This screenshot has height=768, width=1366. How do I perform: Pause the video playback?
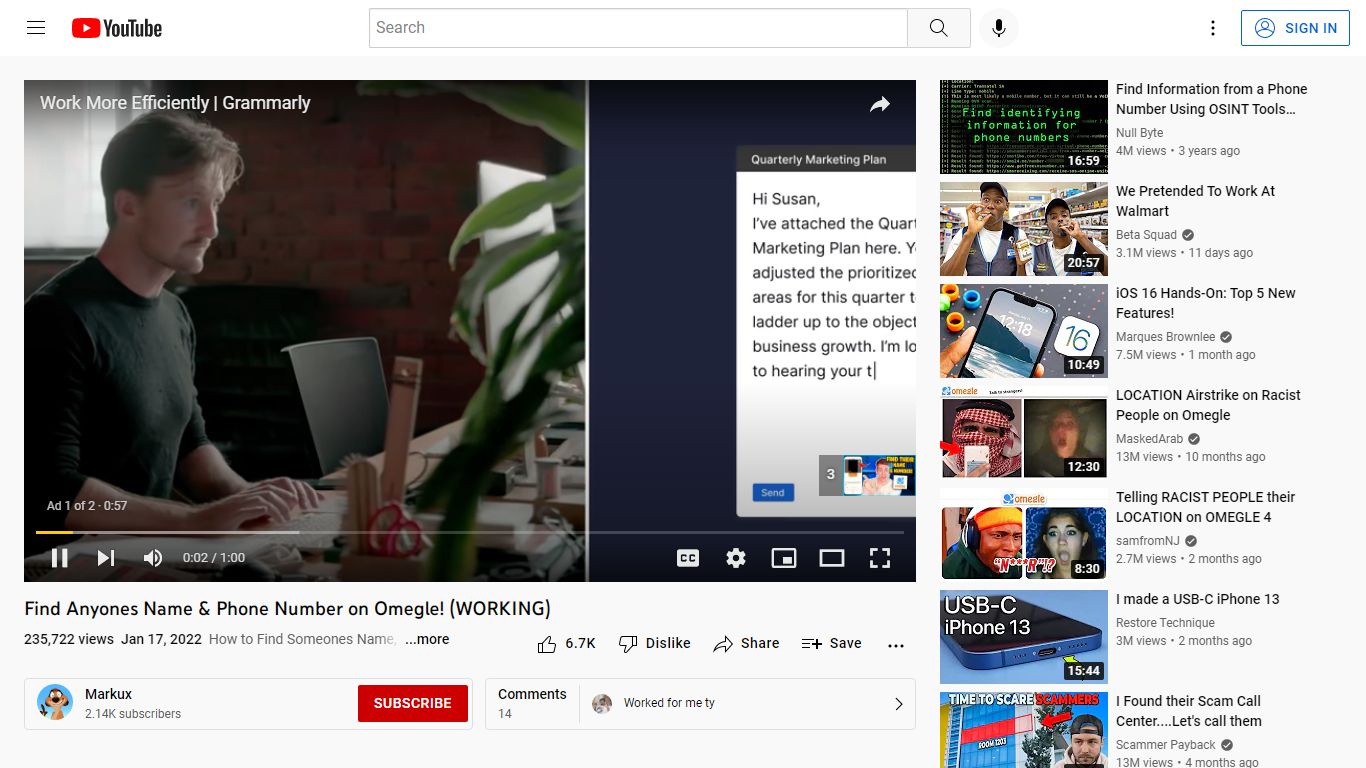coord(60,558)
